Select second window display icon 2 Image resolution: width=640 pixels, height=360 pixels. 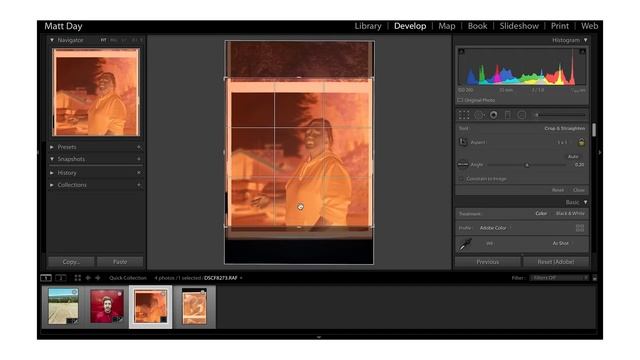(61, 278)
